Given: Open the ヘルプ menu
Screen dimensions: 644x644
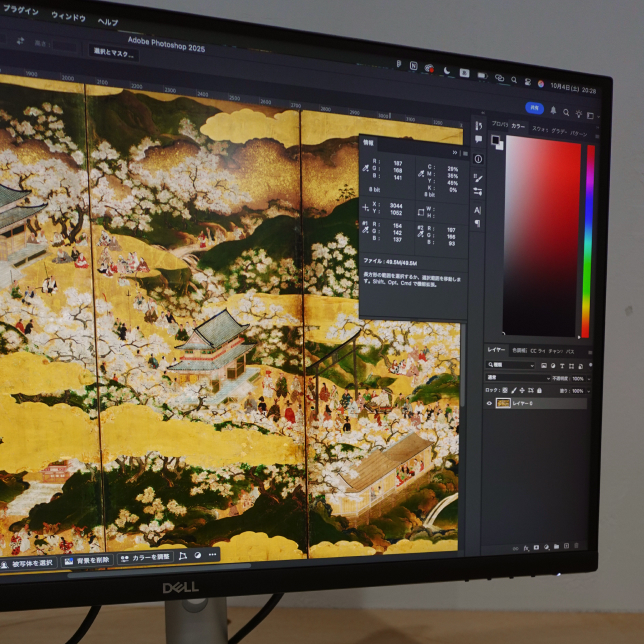Looking at the screenshot, I should coord(107,22).
